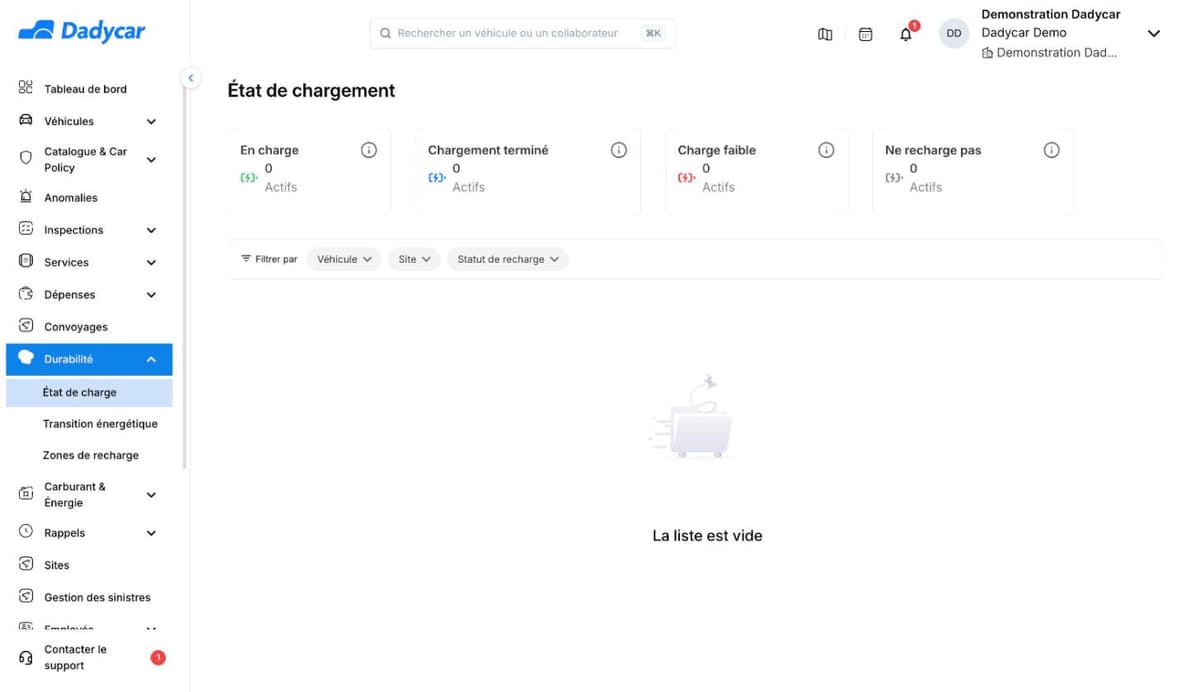Expand the Carburant & Énergie chevron
This screenshot has height=692, width=1200.
click(x=151, y=495)
